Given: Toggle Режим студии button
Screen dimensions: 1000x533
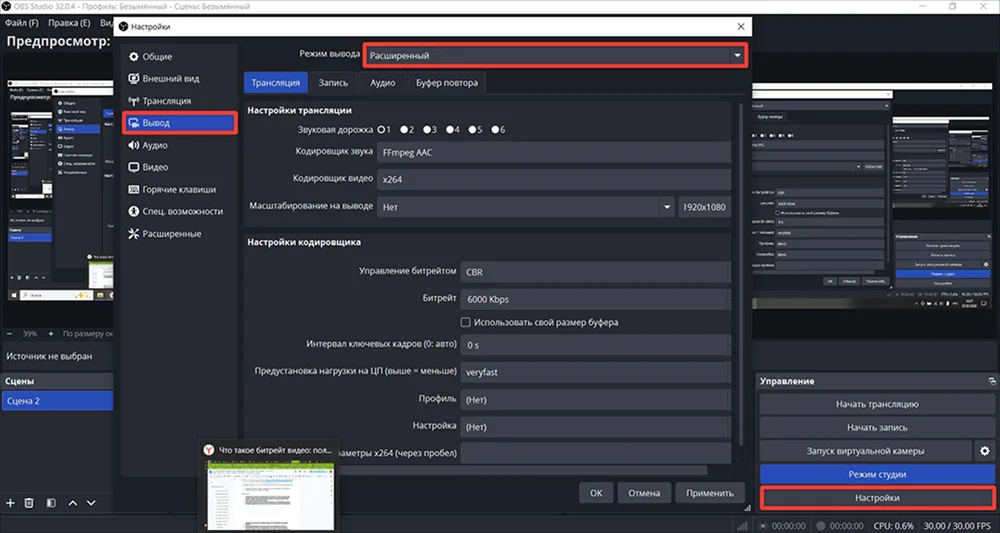Looking at the screenshot, I should click(877, 474).
